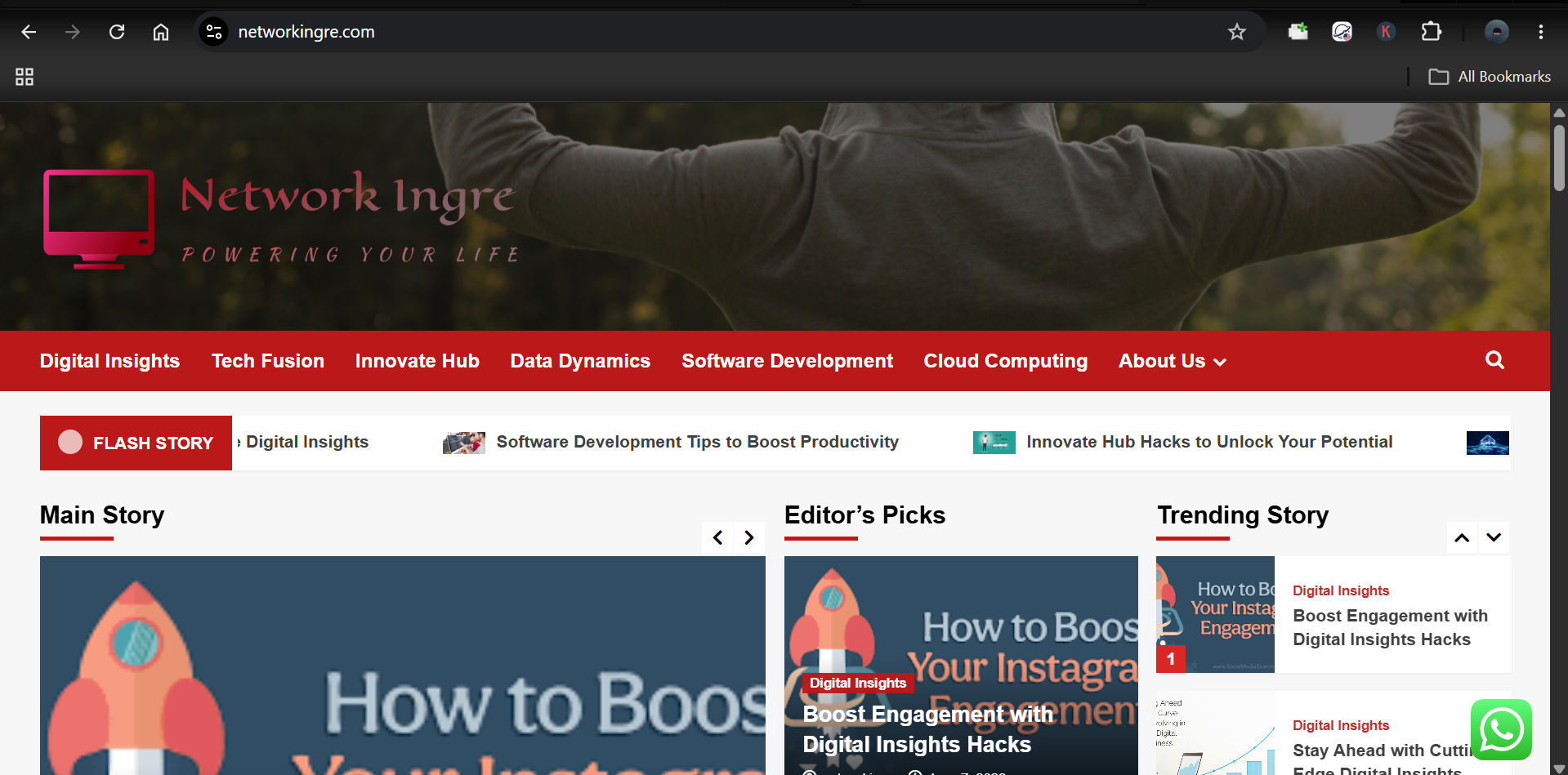1568x775 pixels.
Task: Click the browser forward arrow
Action: point(73,32)
